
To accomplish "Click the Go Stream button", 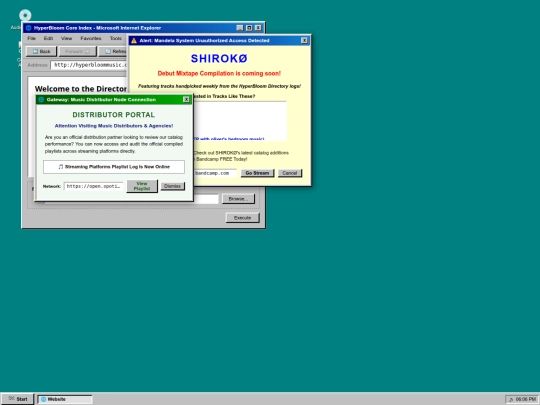I will point(257,173).
